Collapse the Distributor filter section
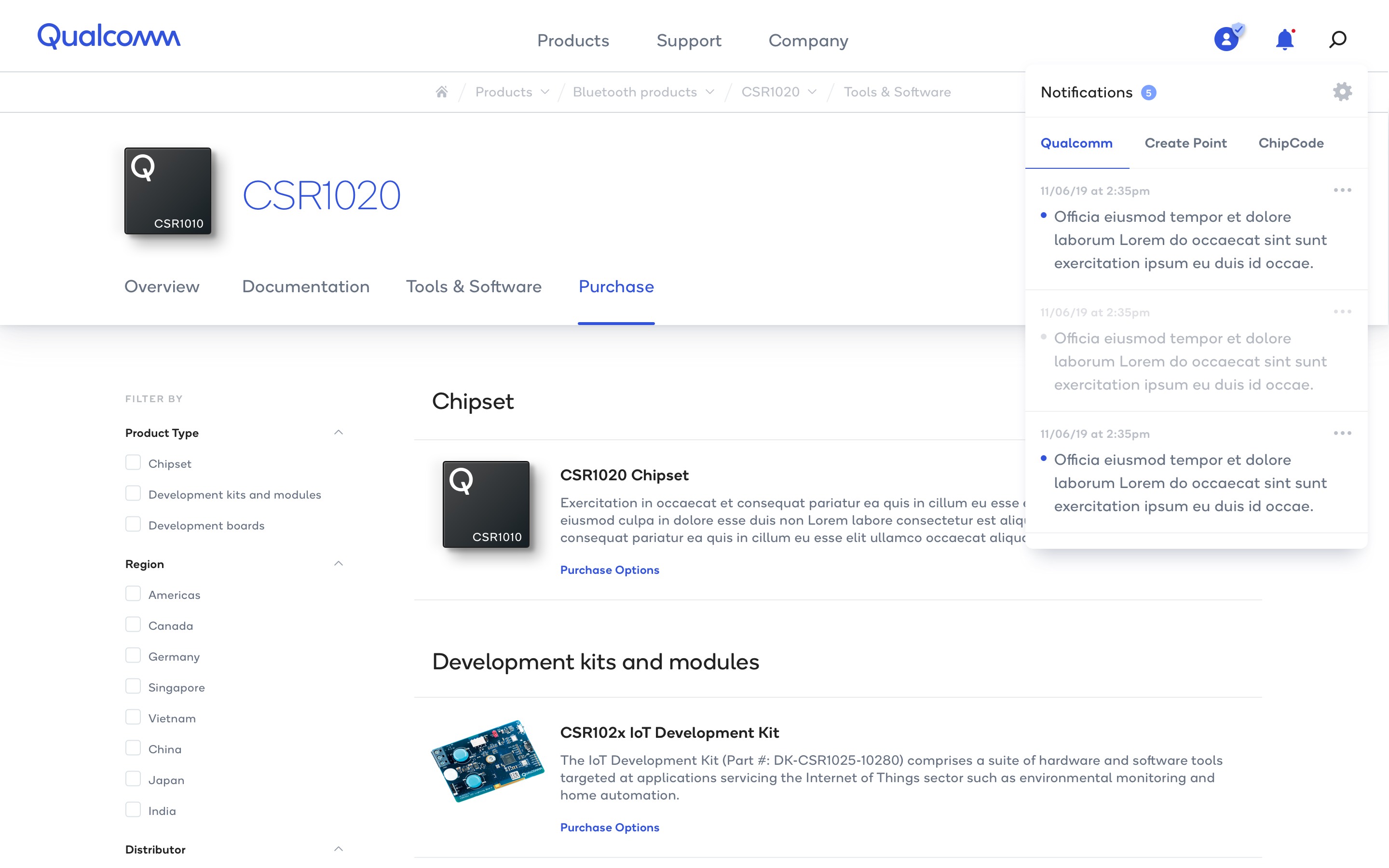 tap(339, 849)
